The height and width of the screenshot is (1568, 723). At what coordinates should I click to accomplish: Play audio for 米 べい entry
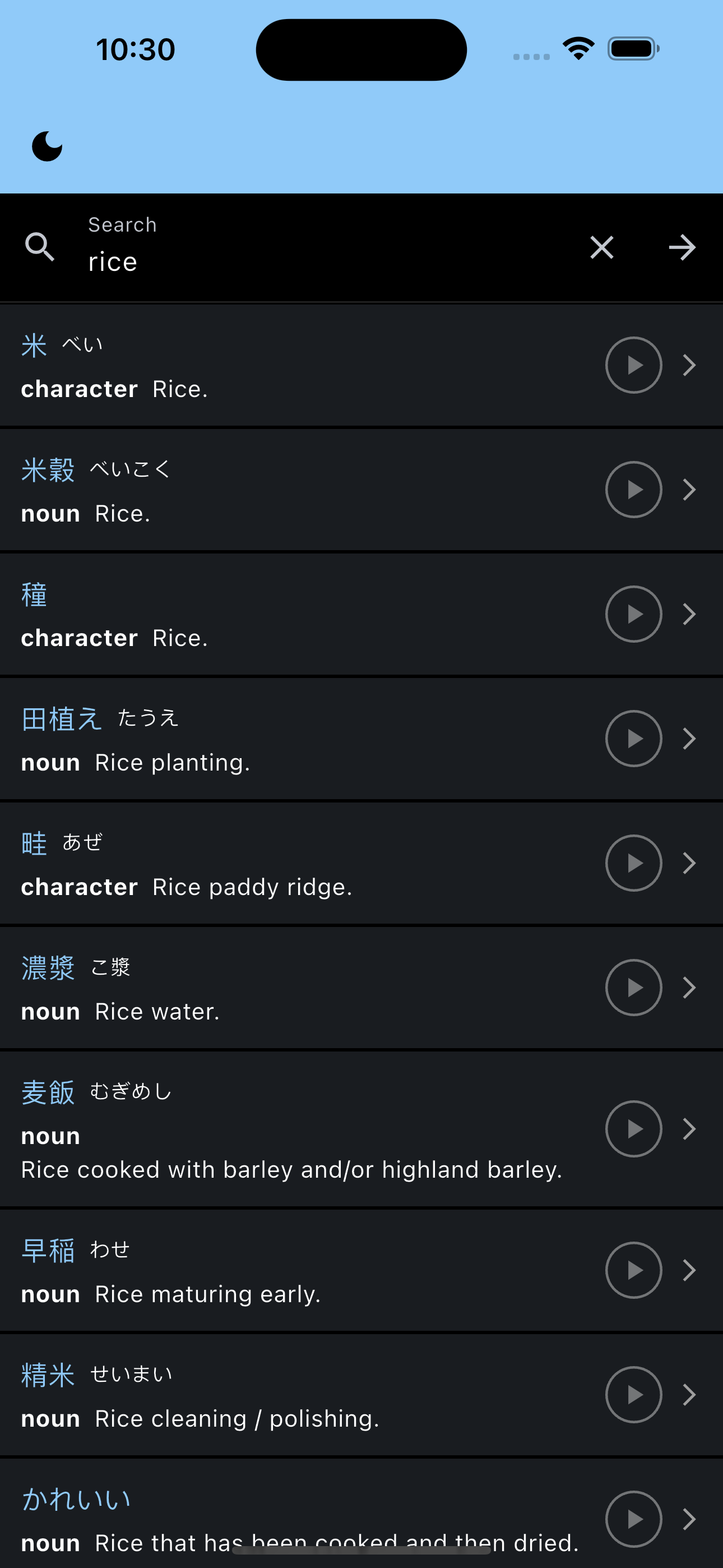[633, 365]
